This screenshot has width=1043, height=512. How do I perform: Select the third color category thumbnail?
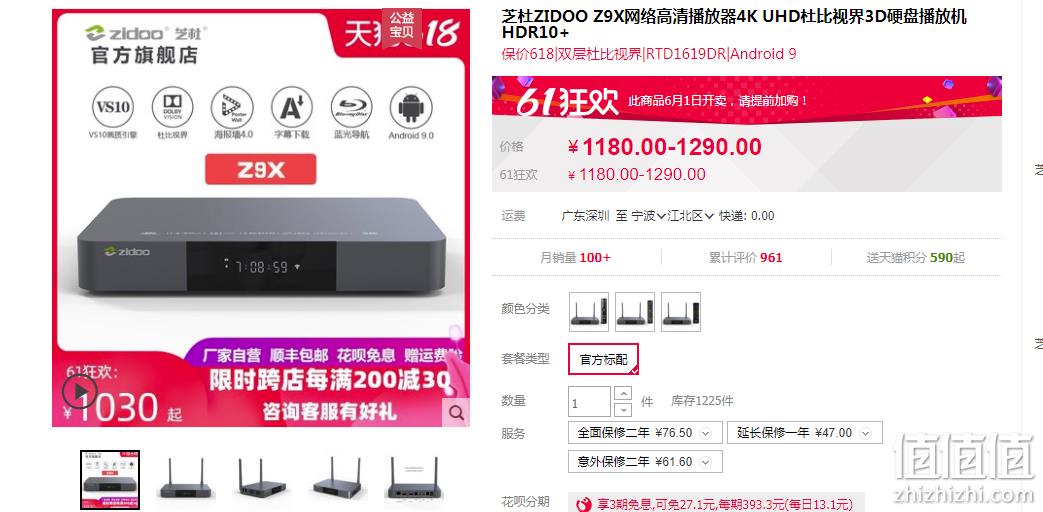(x=680, y=312)
